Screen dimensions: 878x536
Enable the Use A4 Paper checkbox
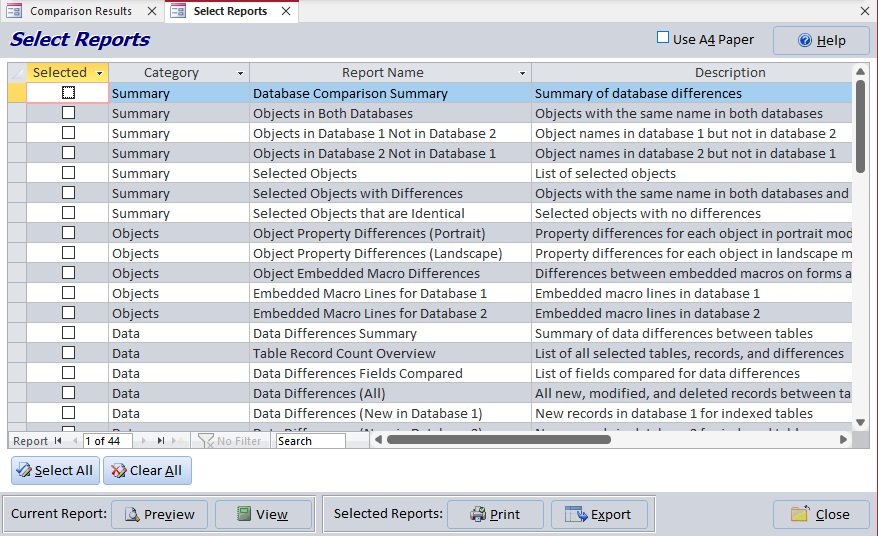[x=662, y=38]
